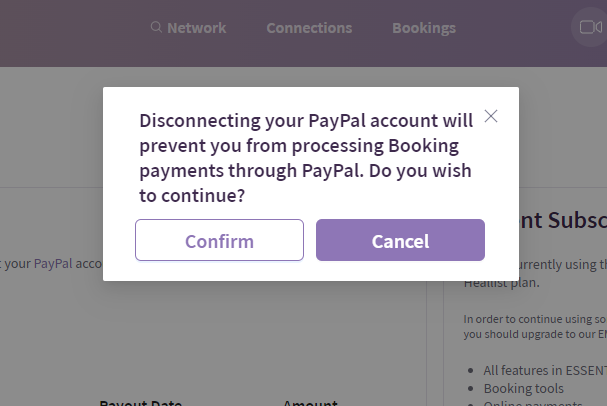Viewport: 607px width, 406px height.
Task: Click the search magnifier icon beside Network
Action: (156, 28)
